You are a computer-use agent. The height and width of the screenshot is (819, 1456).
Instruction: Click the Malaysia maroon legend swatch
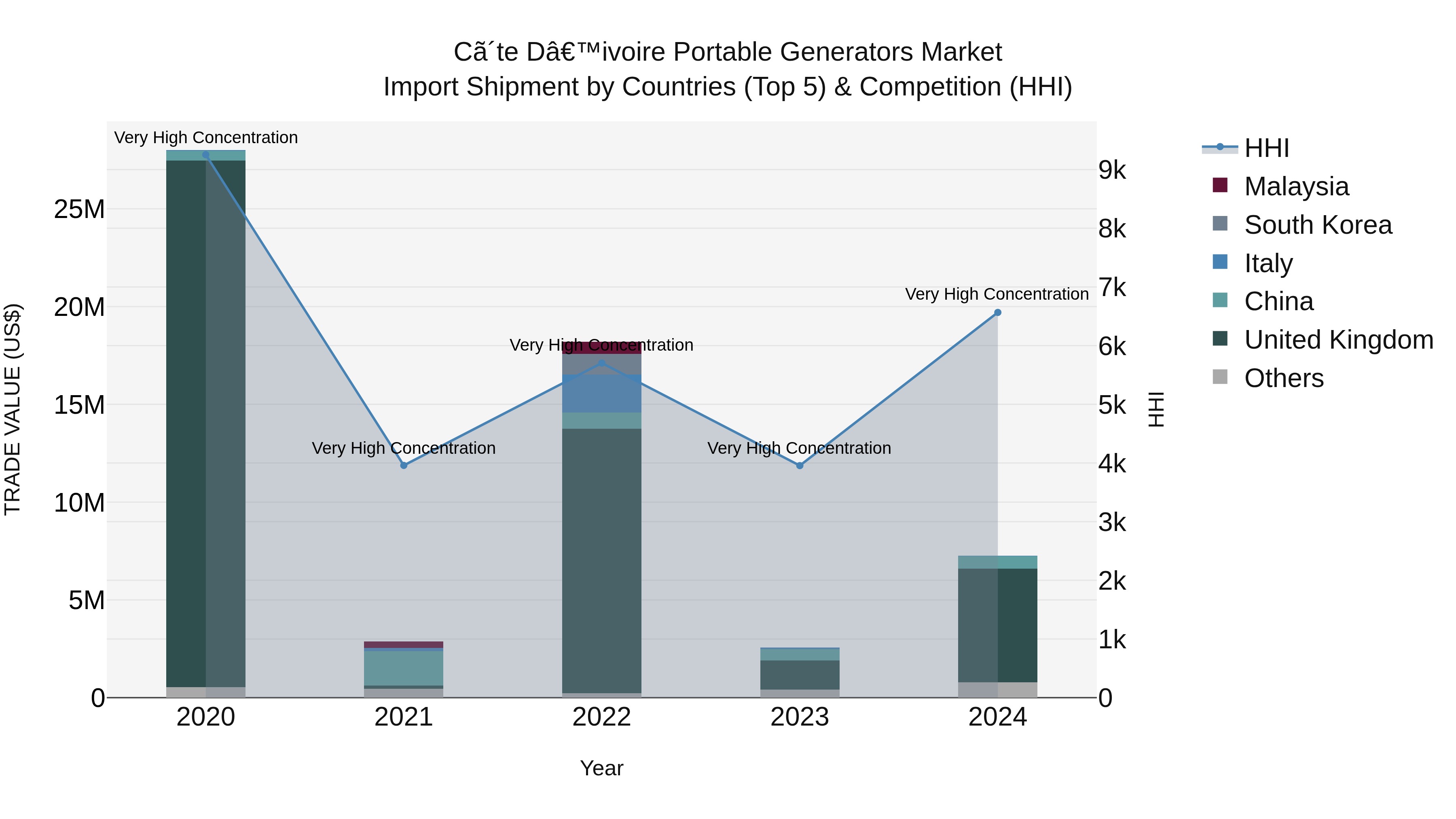tap(1220, 185)
